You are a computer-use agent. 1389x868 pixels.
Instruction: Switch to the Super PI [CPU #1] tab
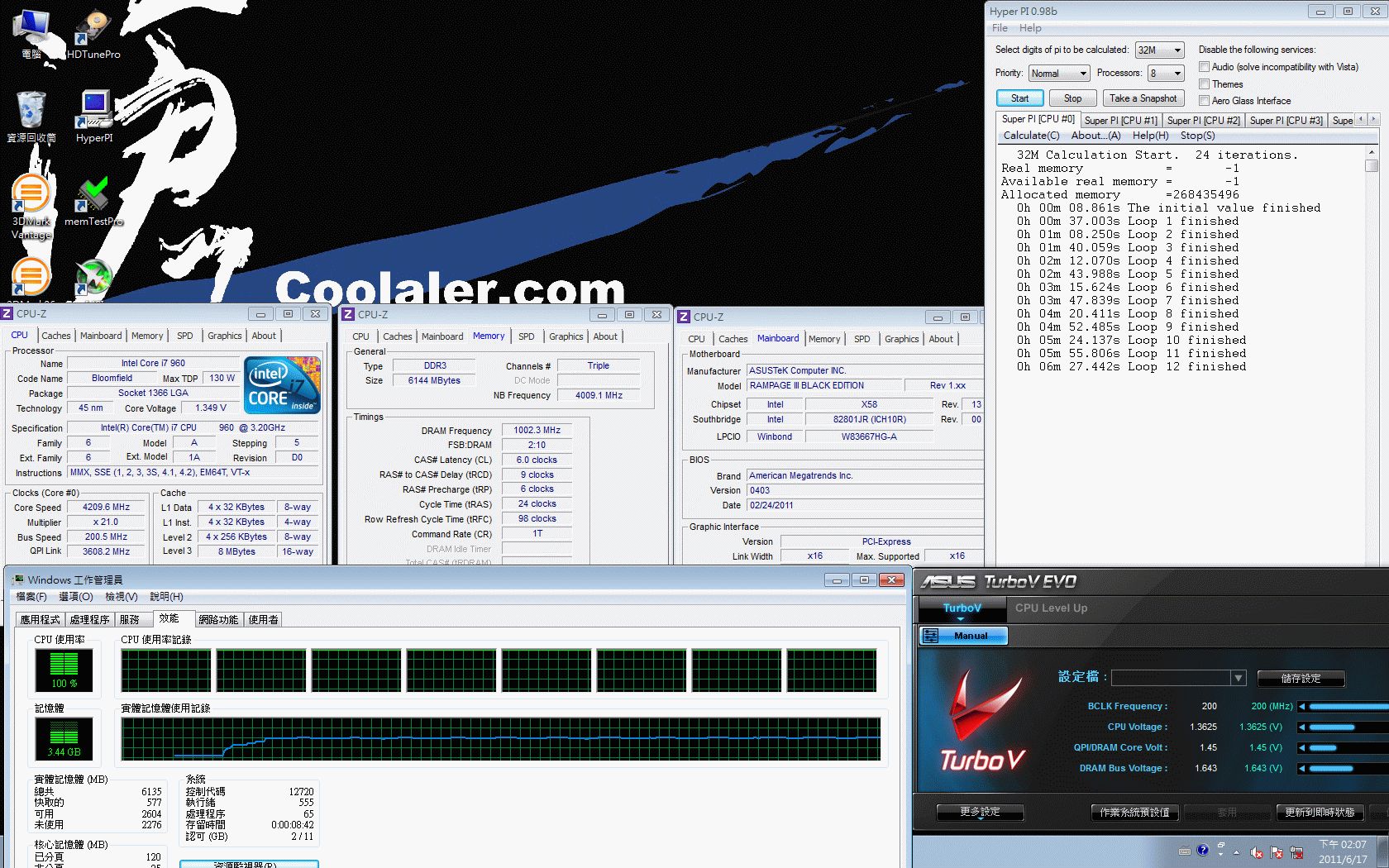[x=1120, y=121]
